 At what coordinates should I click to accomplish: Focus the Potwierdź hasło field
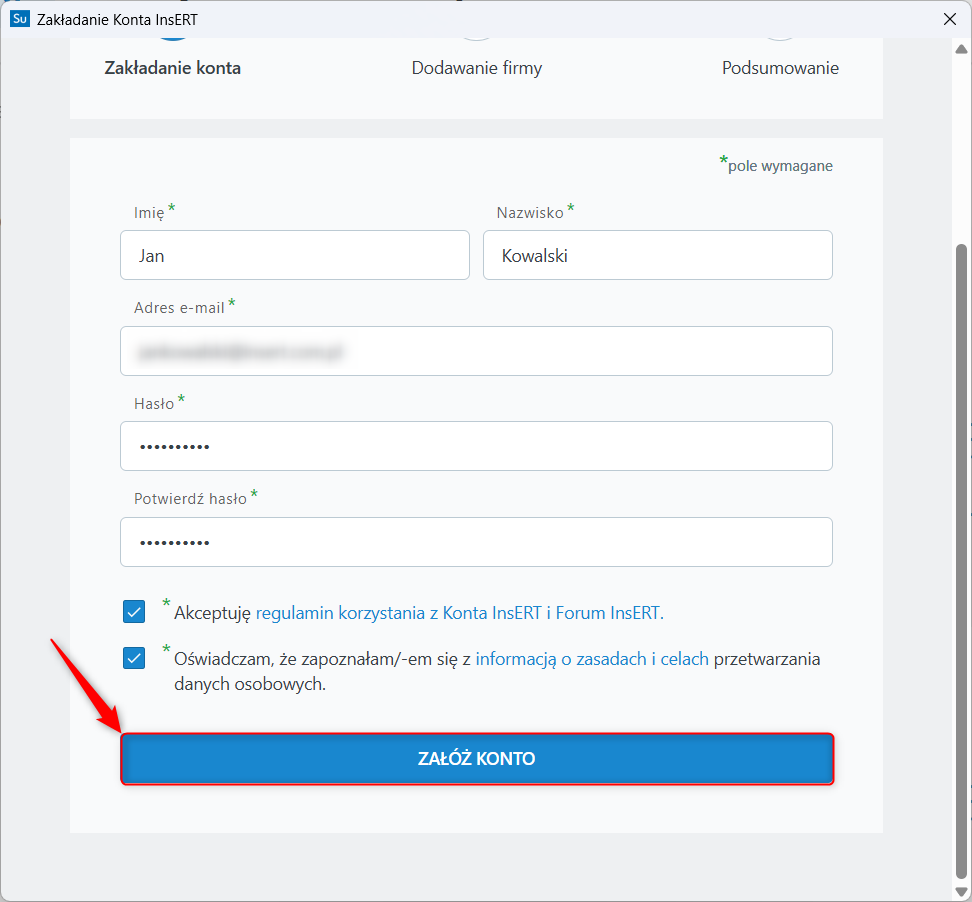tap(476, 542)
